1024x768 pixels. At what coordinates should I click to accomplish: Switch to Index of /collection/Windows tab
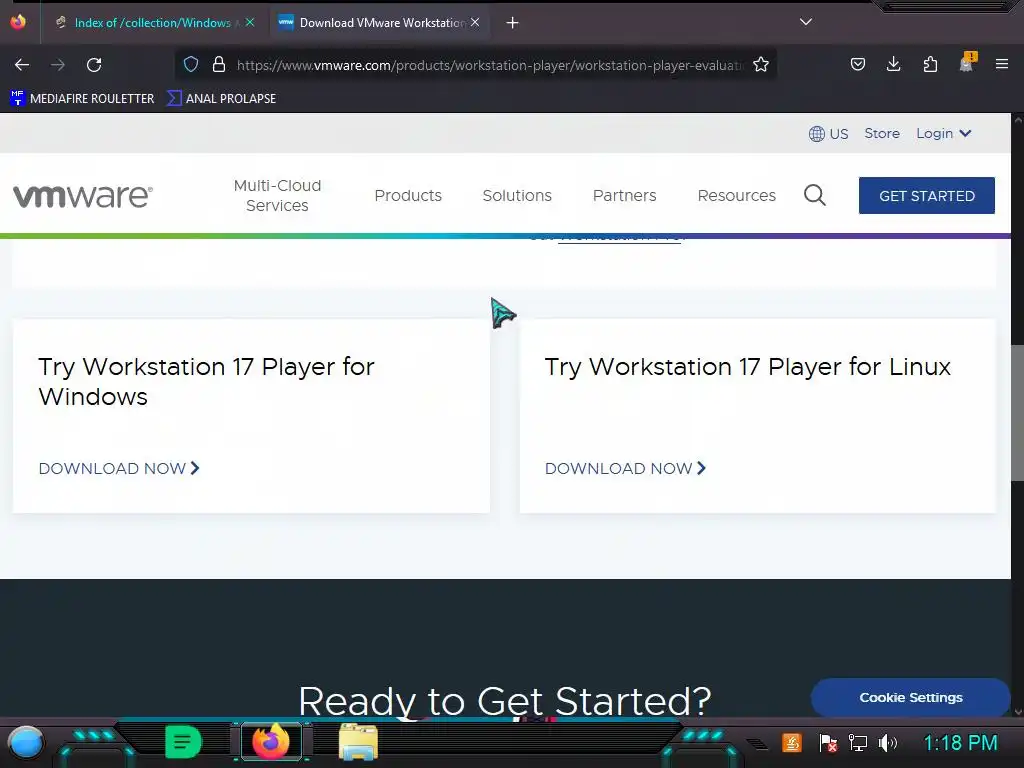(x=153, y=23)
